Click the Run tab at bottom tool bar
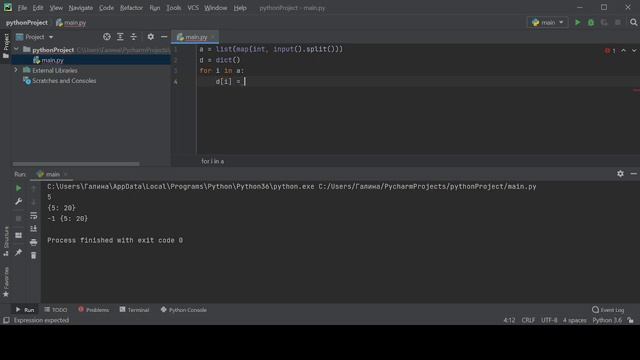This screenshot has width=640, height=360. (x=24, y=310)
